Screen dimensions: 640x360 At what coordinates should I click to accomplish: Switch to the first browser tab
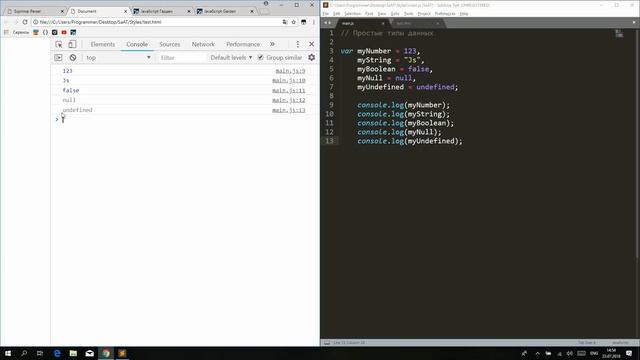[x=35, y=11]
